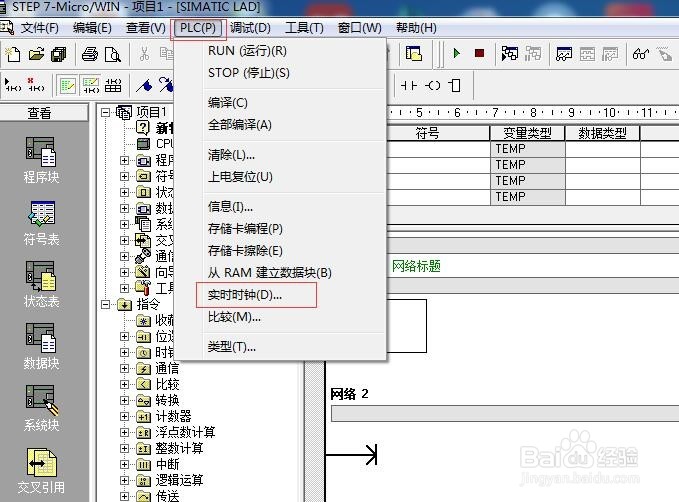Click the download-style icon after STOP
Viewport: 679px width, 502px height.
pyautogui.click(x=510, y=53)
